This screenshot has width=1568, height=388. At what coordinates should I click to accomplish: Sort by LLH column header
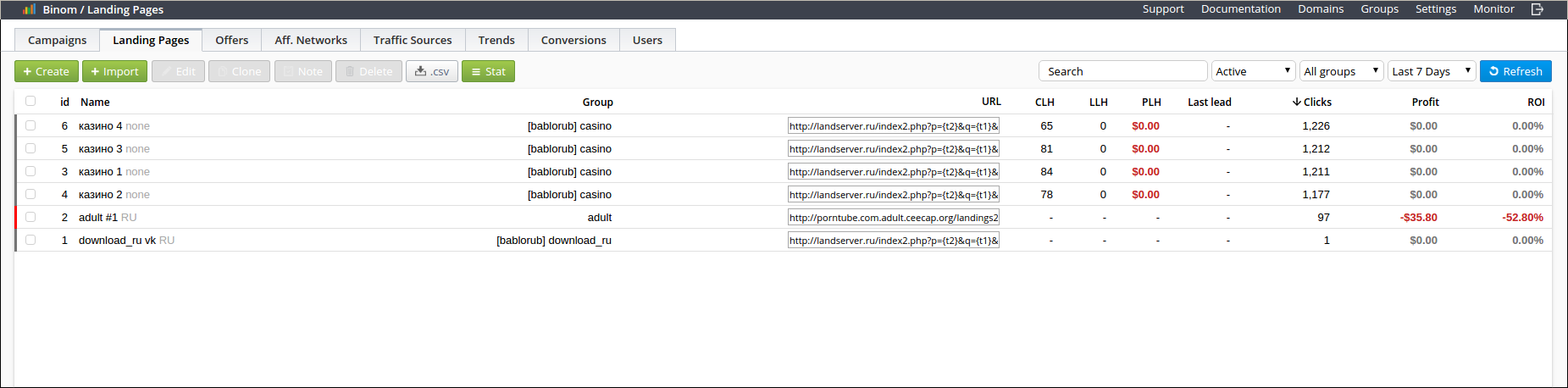point(1098,102)
